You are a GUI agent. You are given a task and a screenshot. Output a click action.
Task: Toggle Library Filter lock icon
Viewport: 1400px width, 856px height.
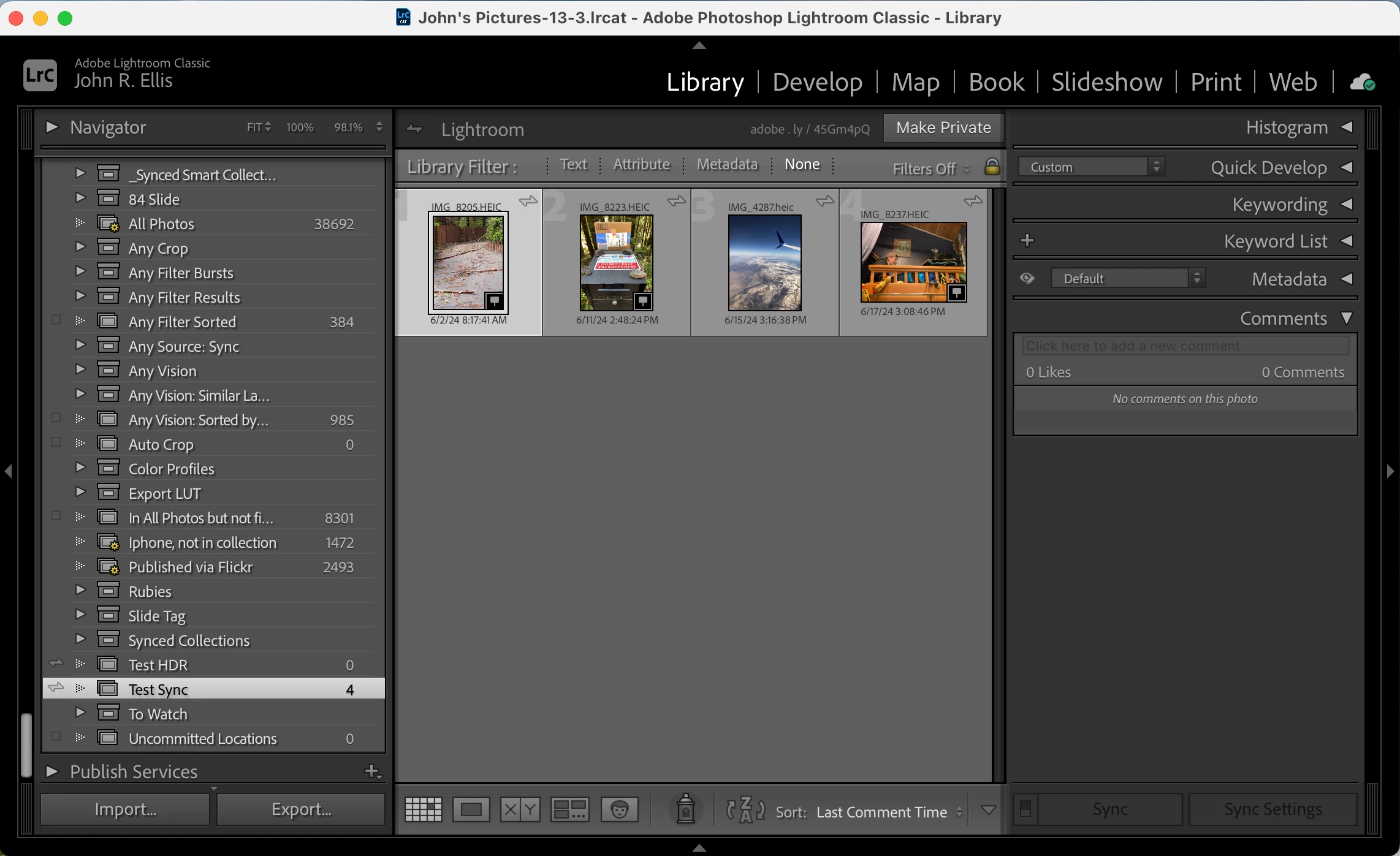(x=992, y=167)
